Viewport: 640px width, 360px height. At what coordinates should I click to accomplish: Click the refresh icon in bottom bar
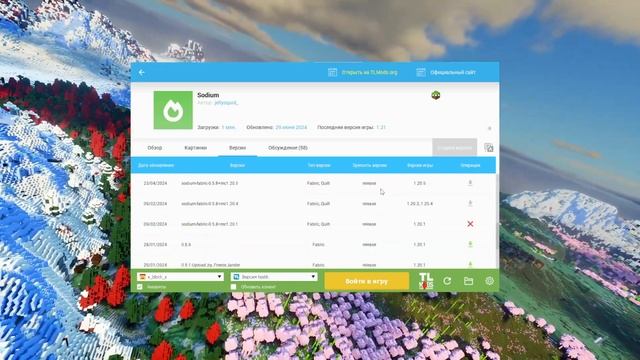coord(447,281)
